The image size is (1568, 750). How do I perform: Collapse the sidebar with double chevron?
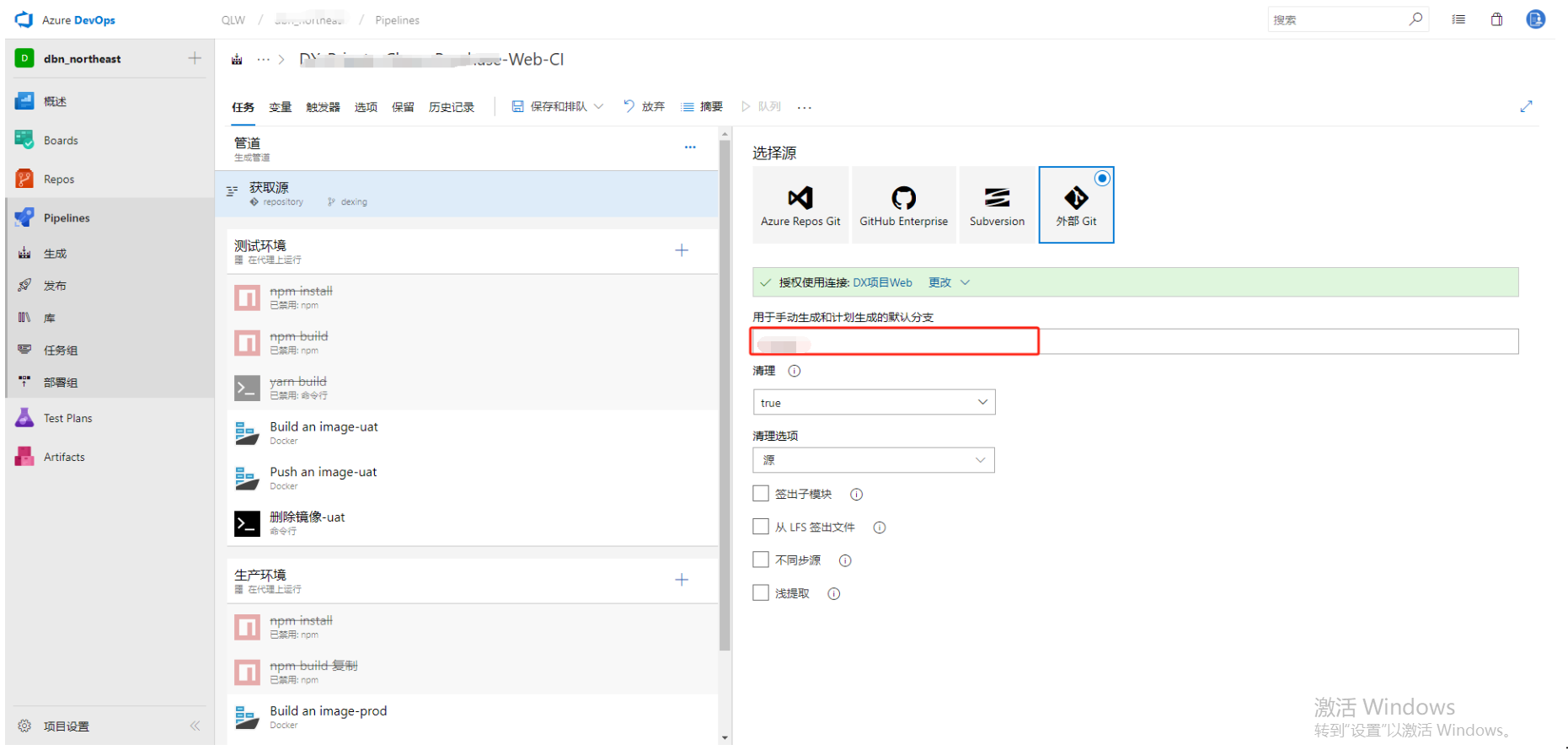coord(195,726)
